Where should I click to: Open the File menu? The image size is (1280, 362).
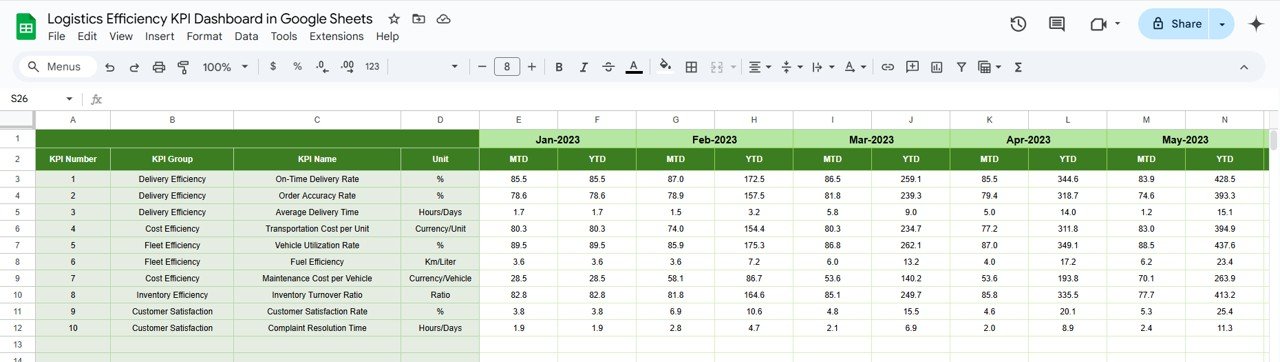tap(57, 36)
